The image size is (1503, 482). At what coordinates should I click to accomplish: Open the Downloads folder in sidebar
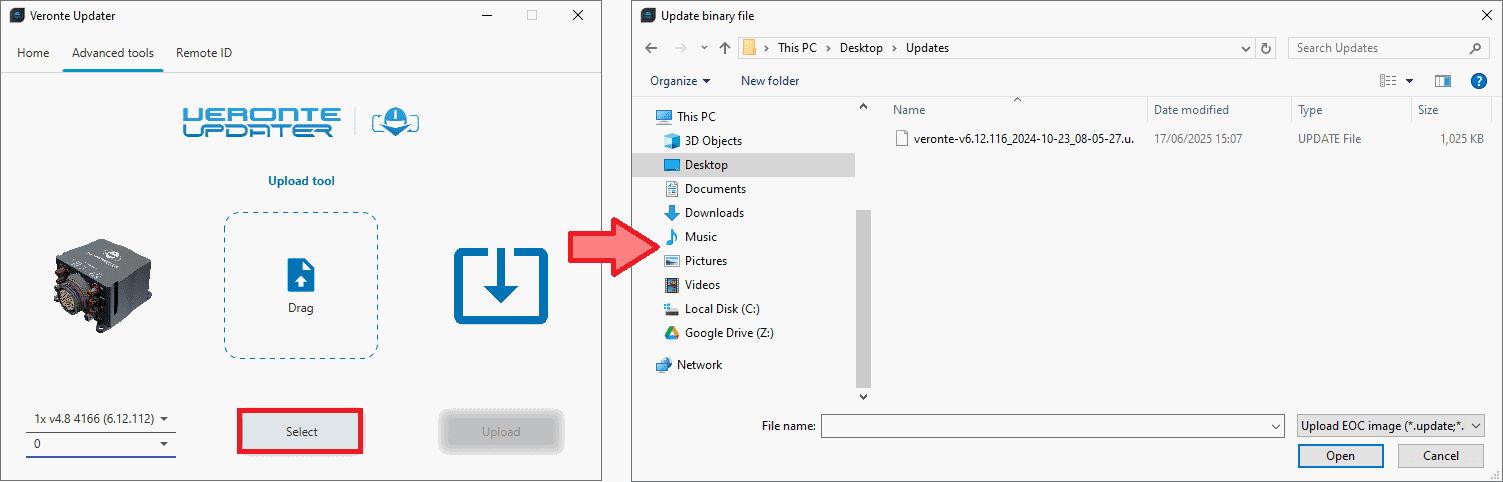click(x=714, y=213)
